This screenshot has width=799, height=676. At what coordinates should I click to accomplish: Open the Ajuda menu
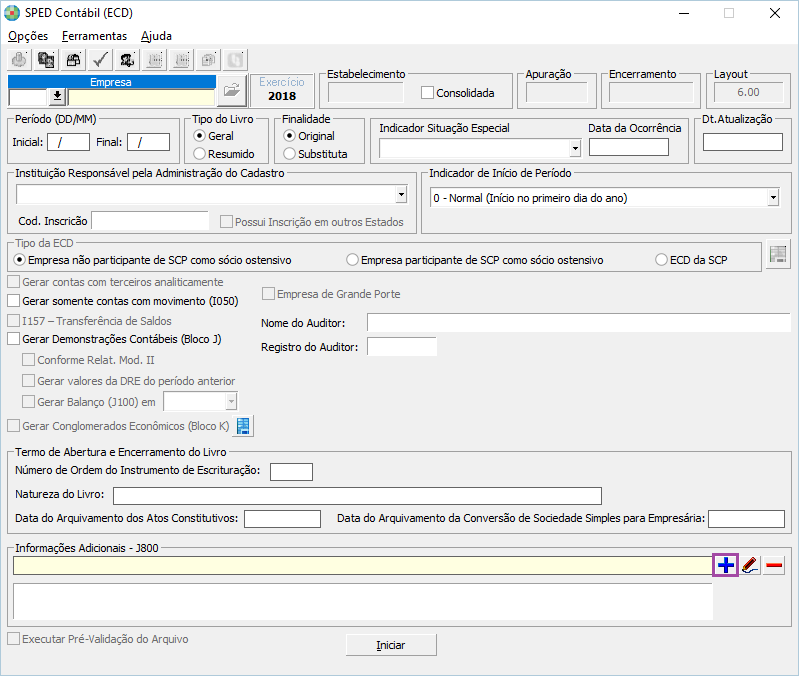156,36
